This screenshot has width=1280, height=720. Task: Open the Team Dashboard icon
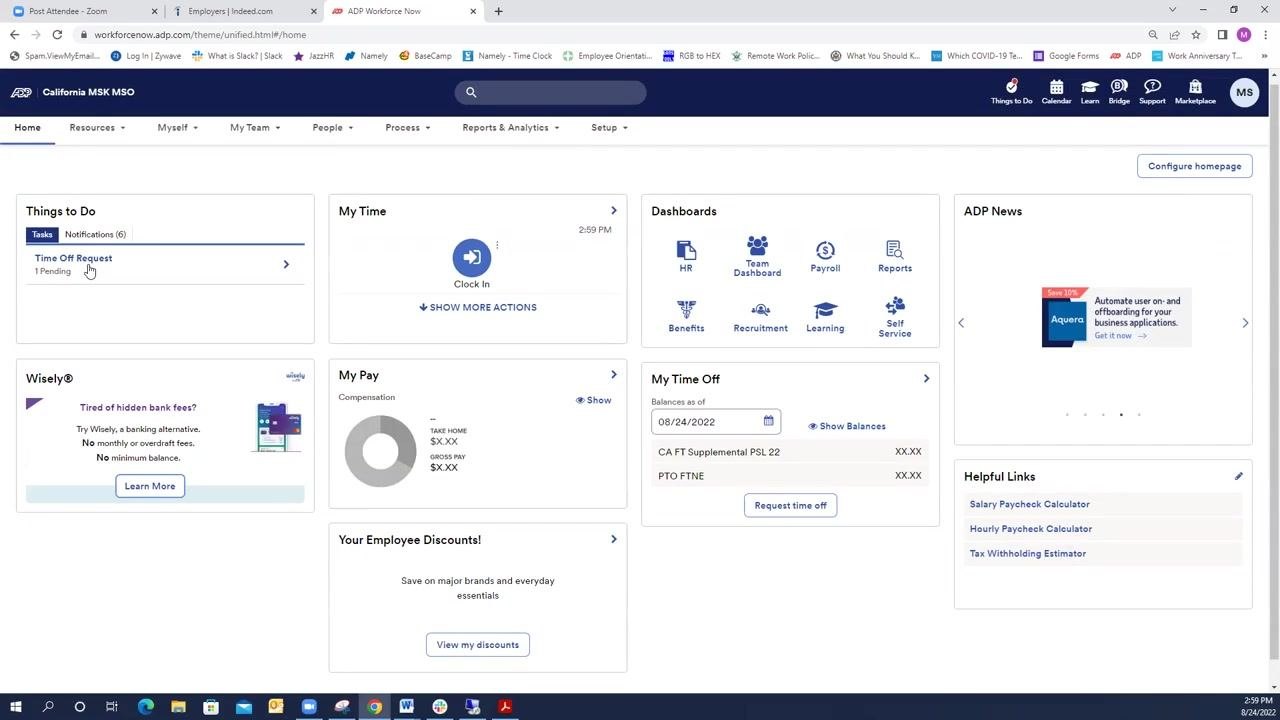click(x=757, y=256)
